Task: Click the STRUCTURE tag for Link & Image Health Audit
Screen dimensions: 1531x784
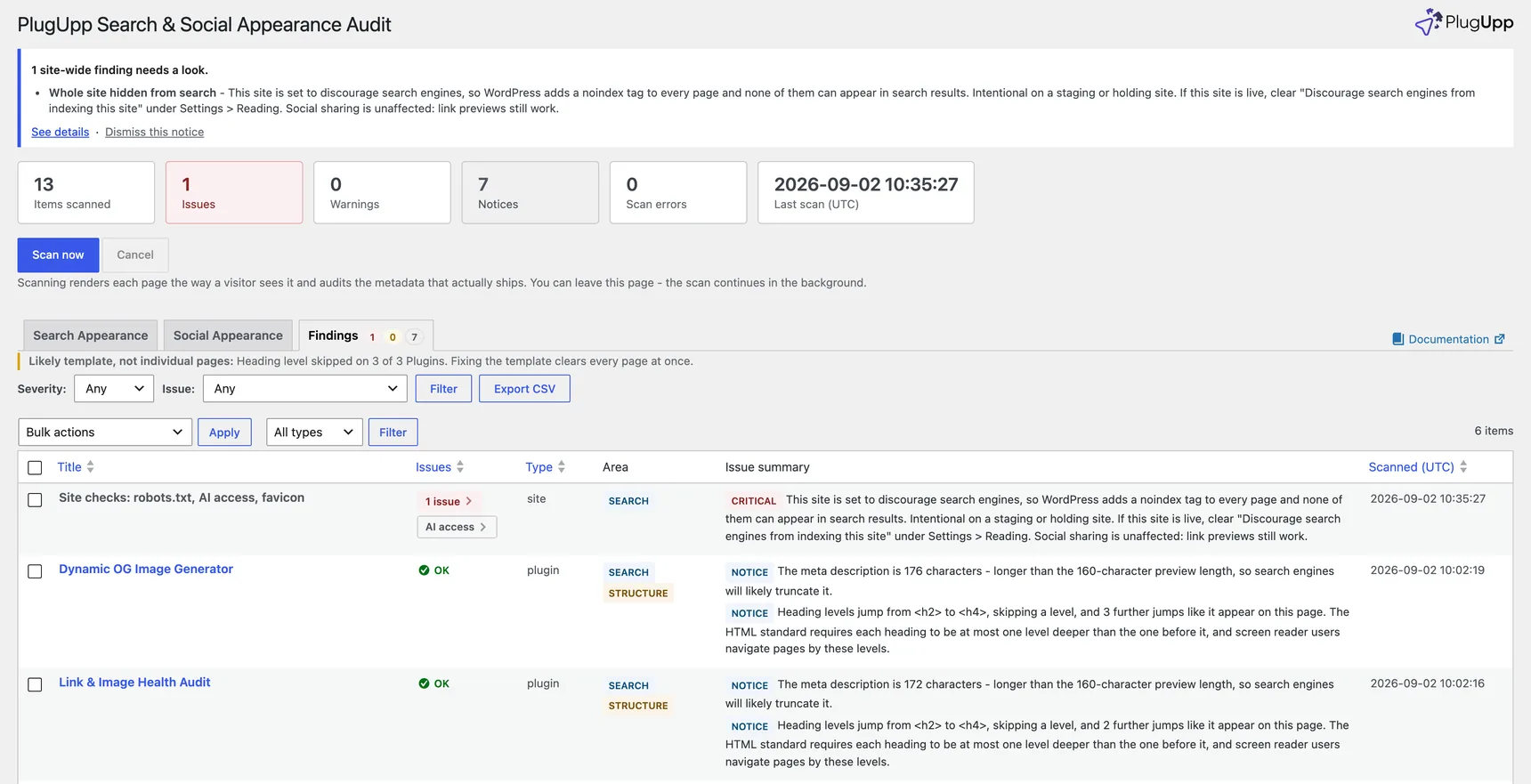Action: 638,706
